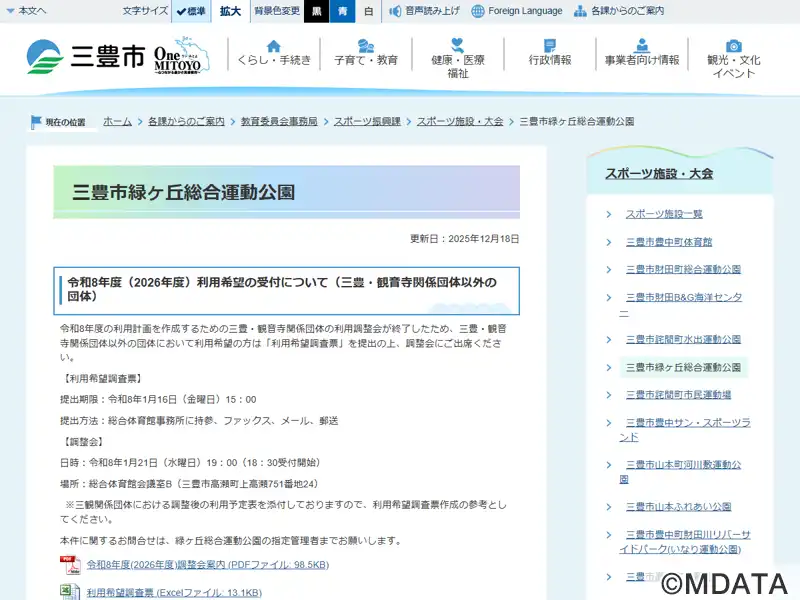Open the 事業者向け情報 icon menu
800x600 pixels.
(641, 46)
